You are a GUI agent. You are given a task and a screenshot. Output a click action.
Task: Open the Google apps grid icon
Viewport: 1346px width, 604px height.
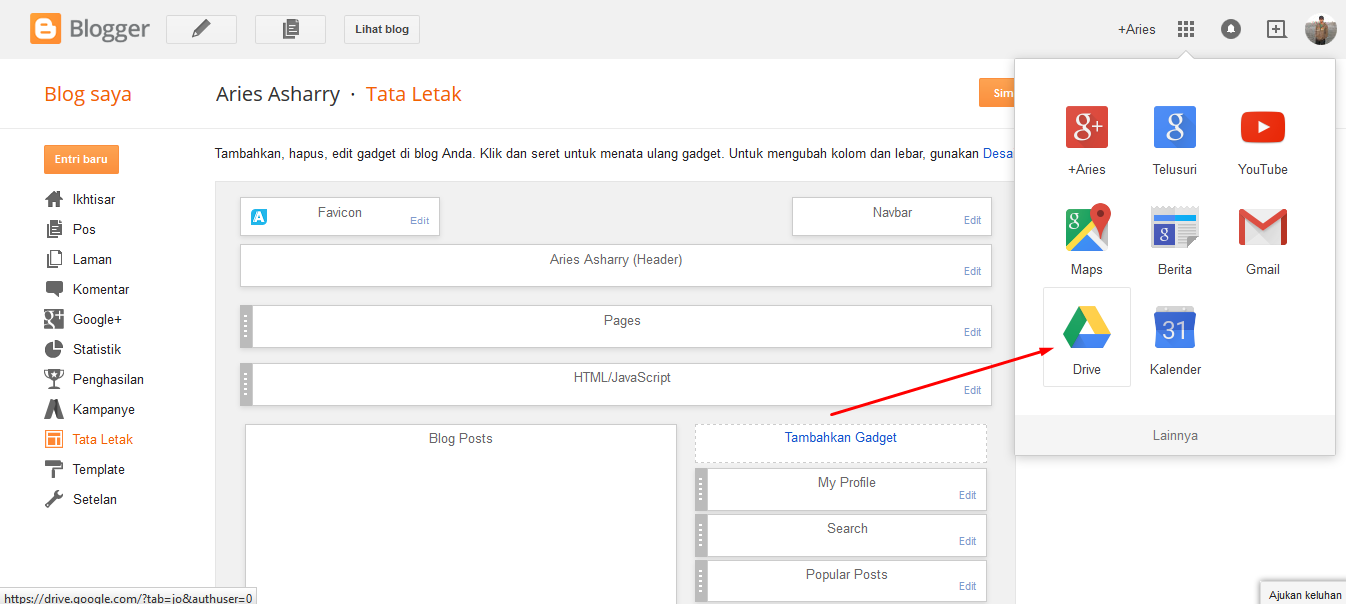coord(1186,29)
